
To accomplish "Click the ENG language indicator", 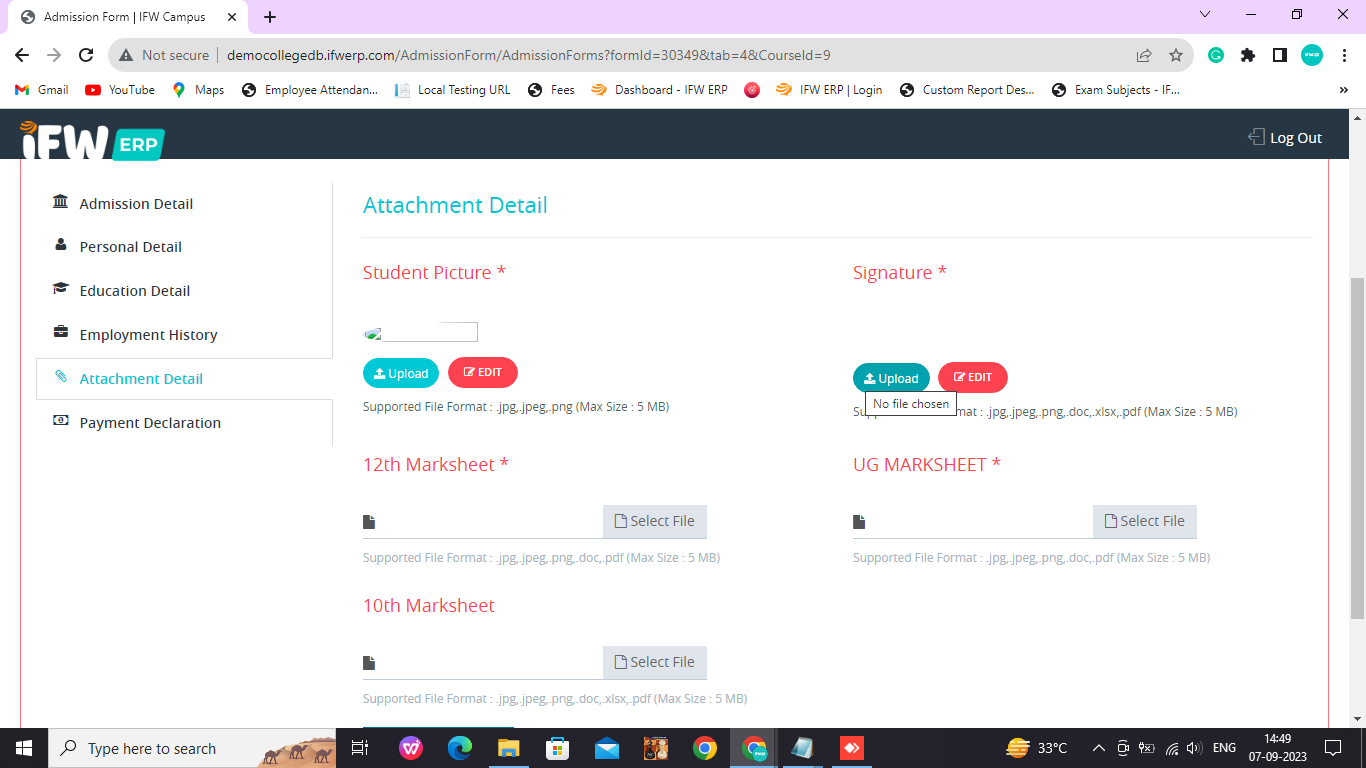I will click(1224, 748).
